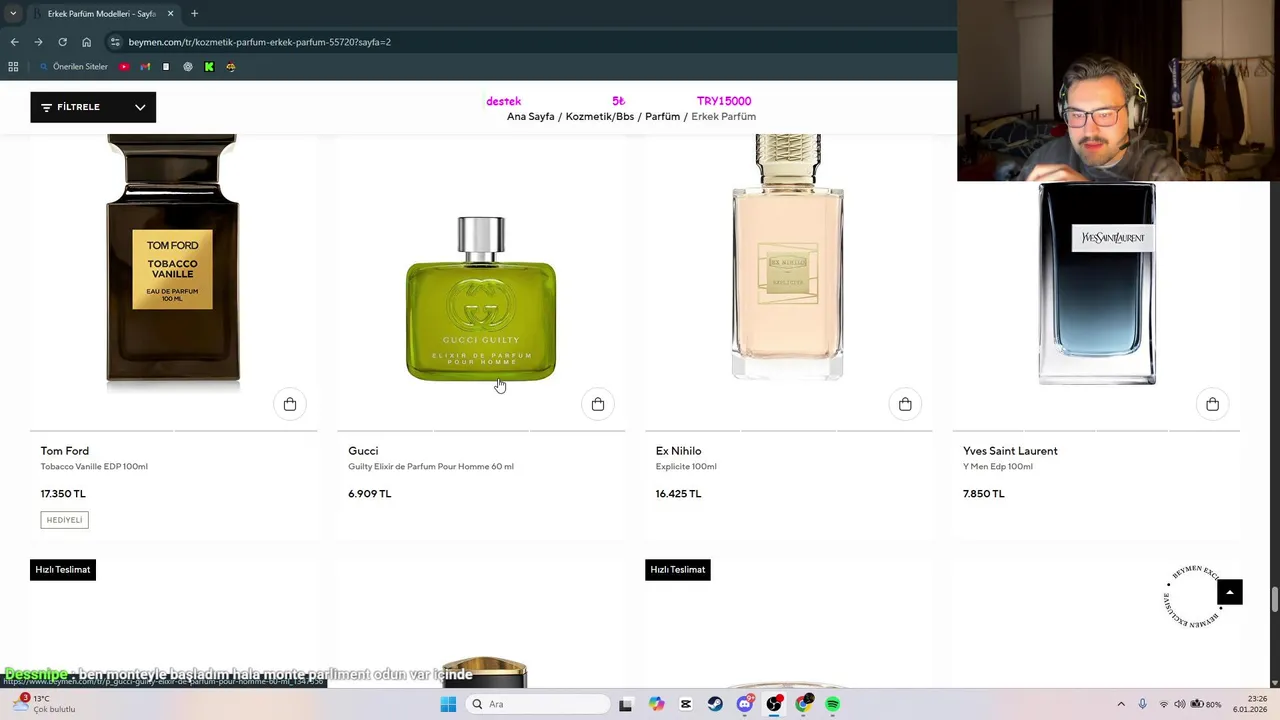Click Explicite 100ml description
Screen dimensions: 1280x720
(686, 467)
